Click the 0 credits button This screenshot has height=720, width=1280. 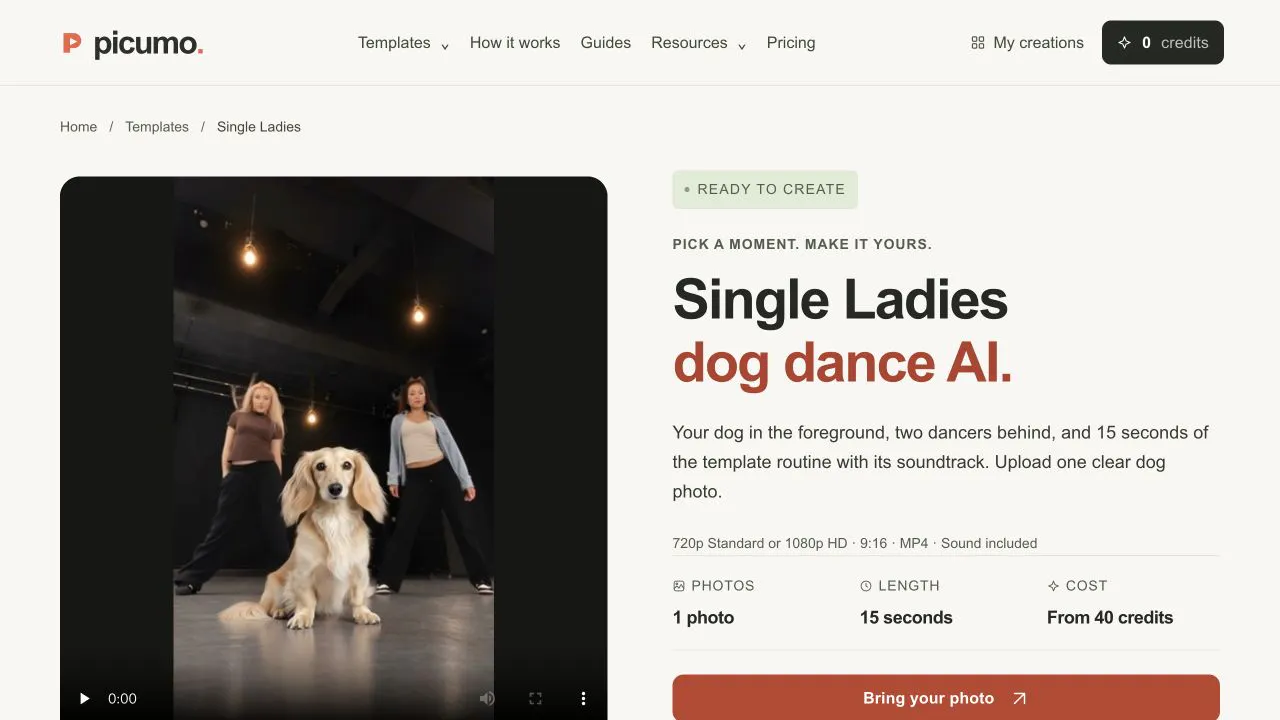[x=1163, y=43]
